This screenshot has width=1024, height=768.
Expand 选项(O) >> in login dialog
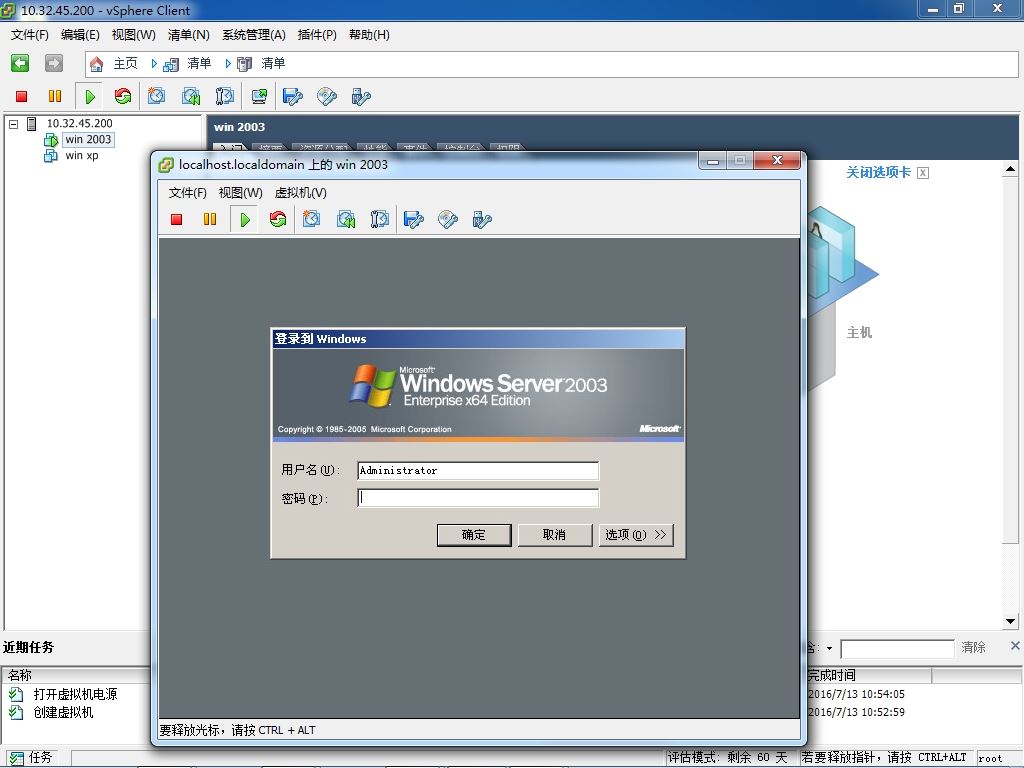click(x=635, y=535)
